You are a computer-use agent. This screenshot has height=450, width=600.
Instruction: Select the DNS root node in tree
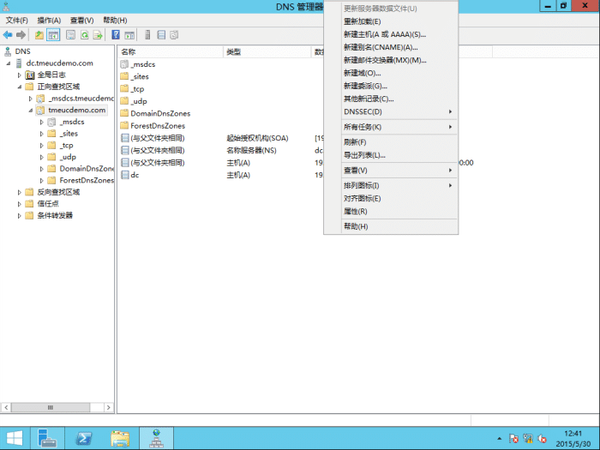[23, 51]
